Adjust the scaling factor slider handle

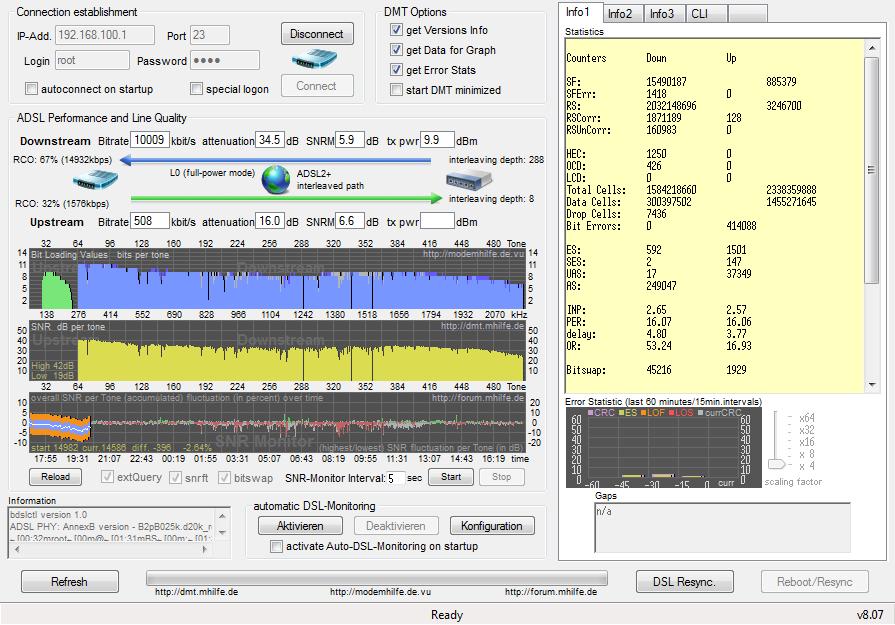[776, 464]
